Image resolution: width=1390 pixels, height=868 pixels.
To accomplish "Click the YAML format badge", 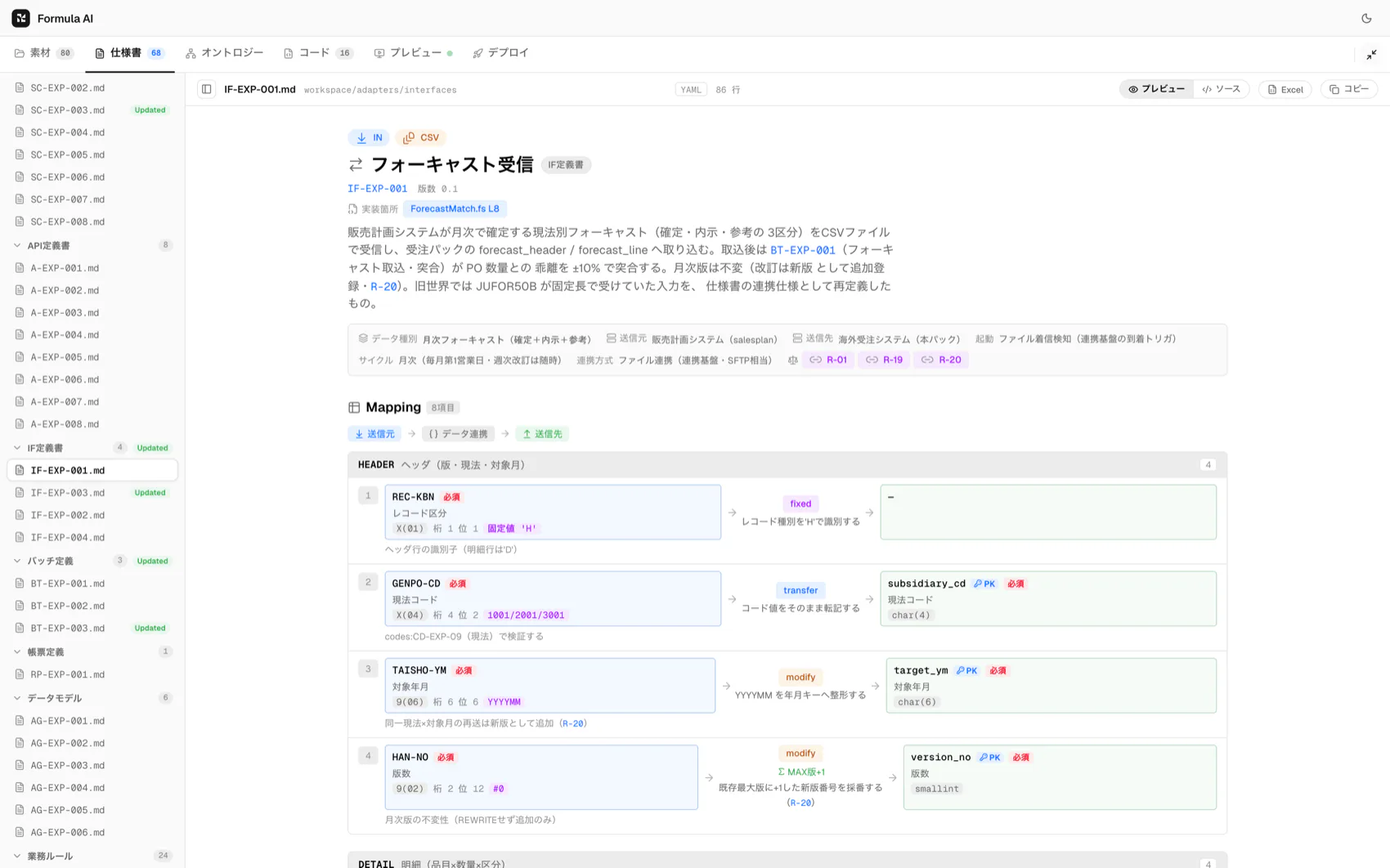I will [691, 90].
